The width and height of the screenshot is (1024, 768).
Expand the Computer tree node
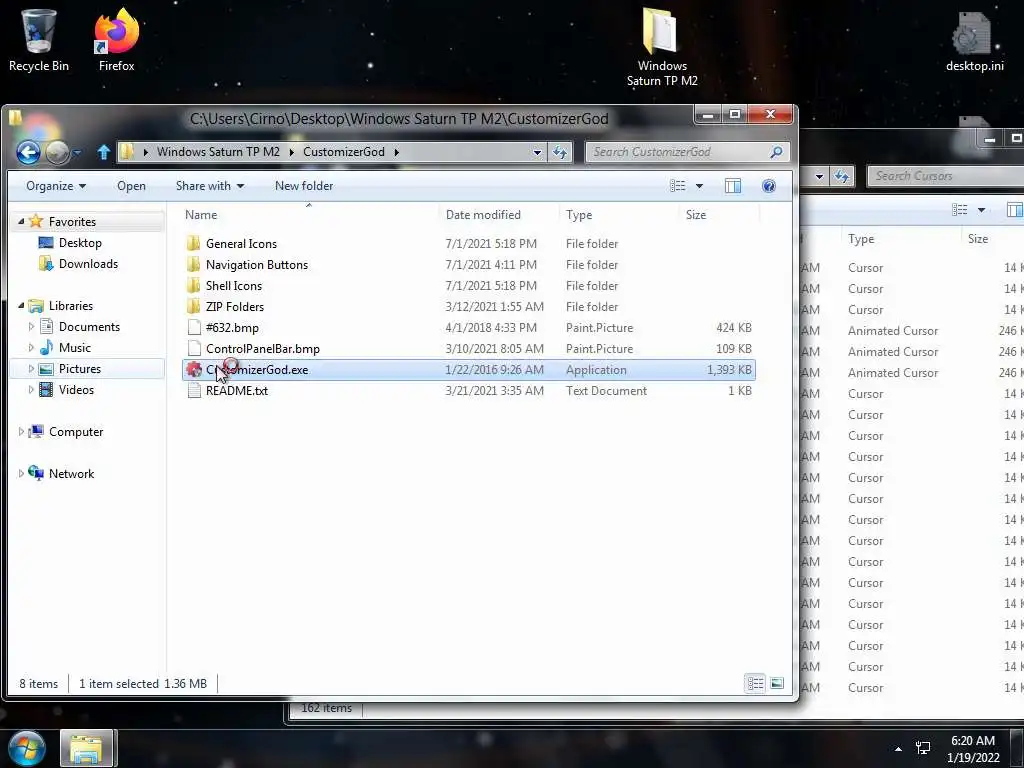tap(21, 432)
